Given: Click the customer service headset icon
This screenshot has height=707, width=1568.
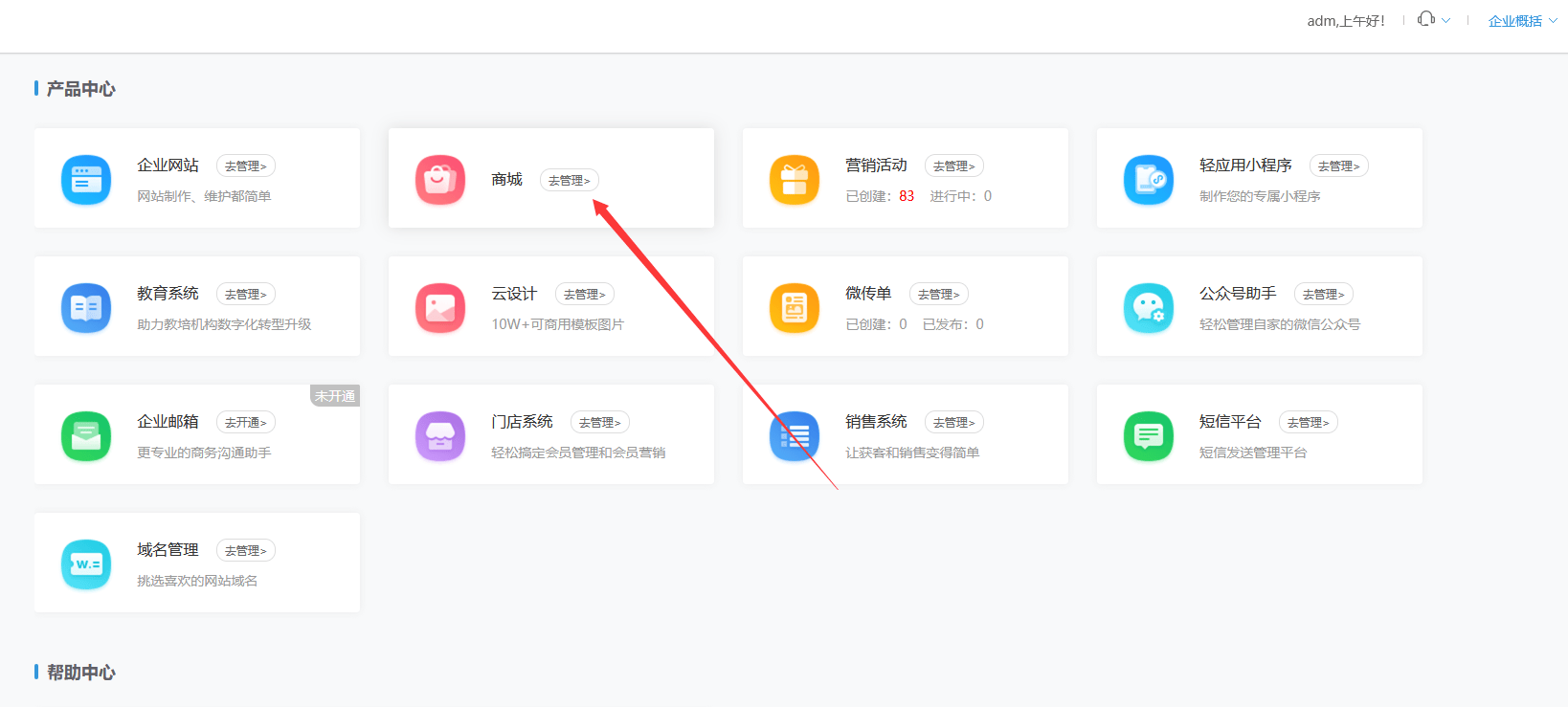Looking at the screenshot, I should [1426, 19].
